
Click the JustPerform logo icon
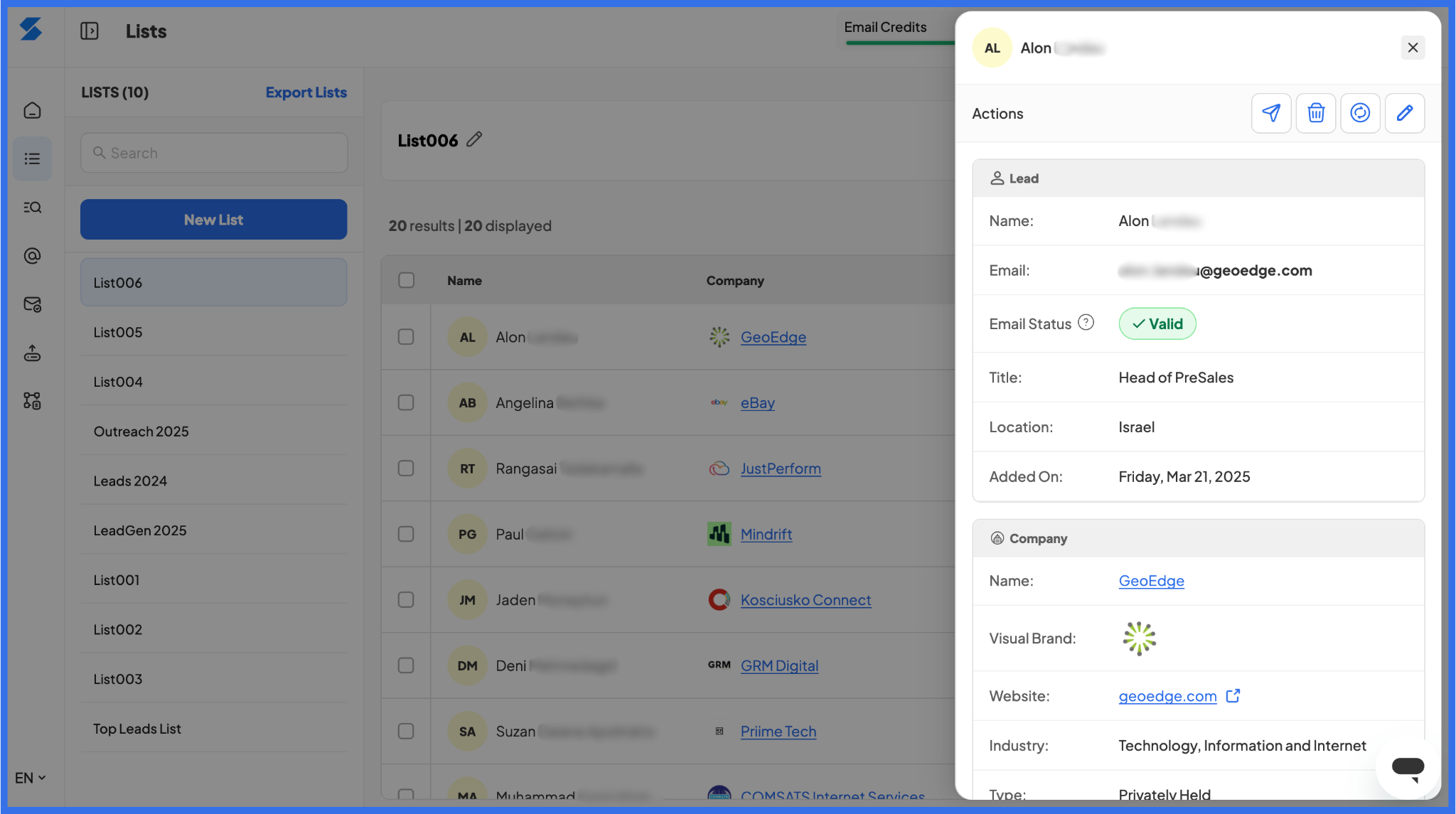pos(719,468)
